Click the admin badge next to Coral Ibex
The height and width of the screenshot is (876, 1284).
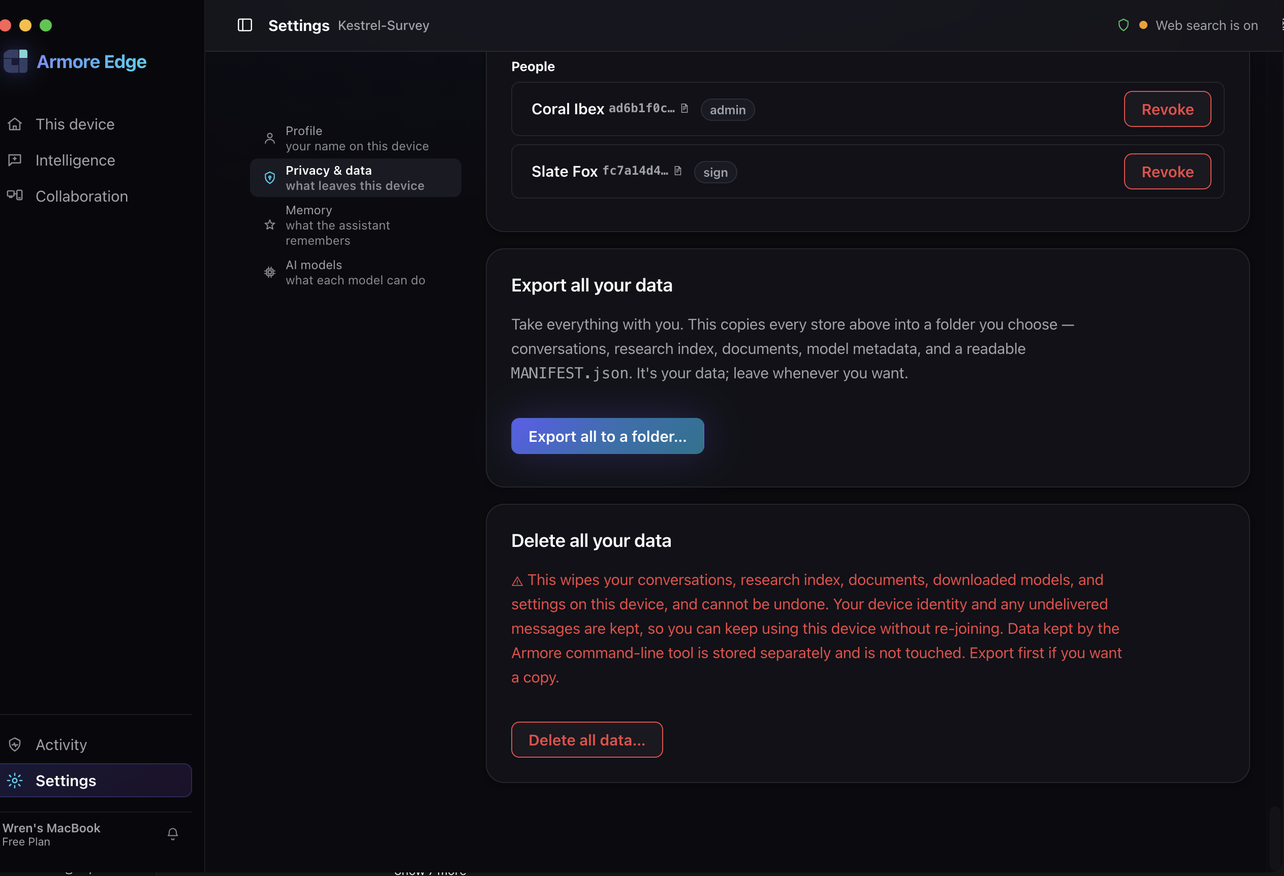coord(728,110)
